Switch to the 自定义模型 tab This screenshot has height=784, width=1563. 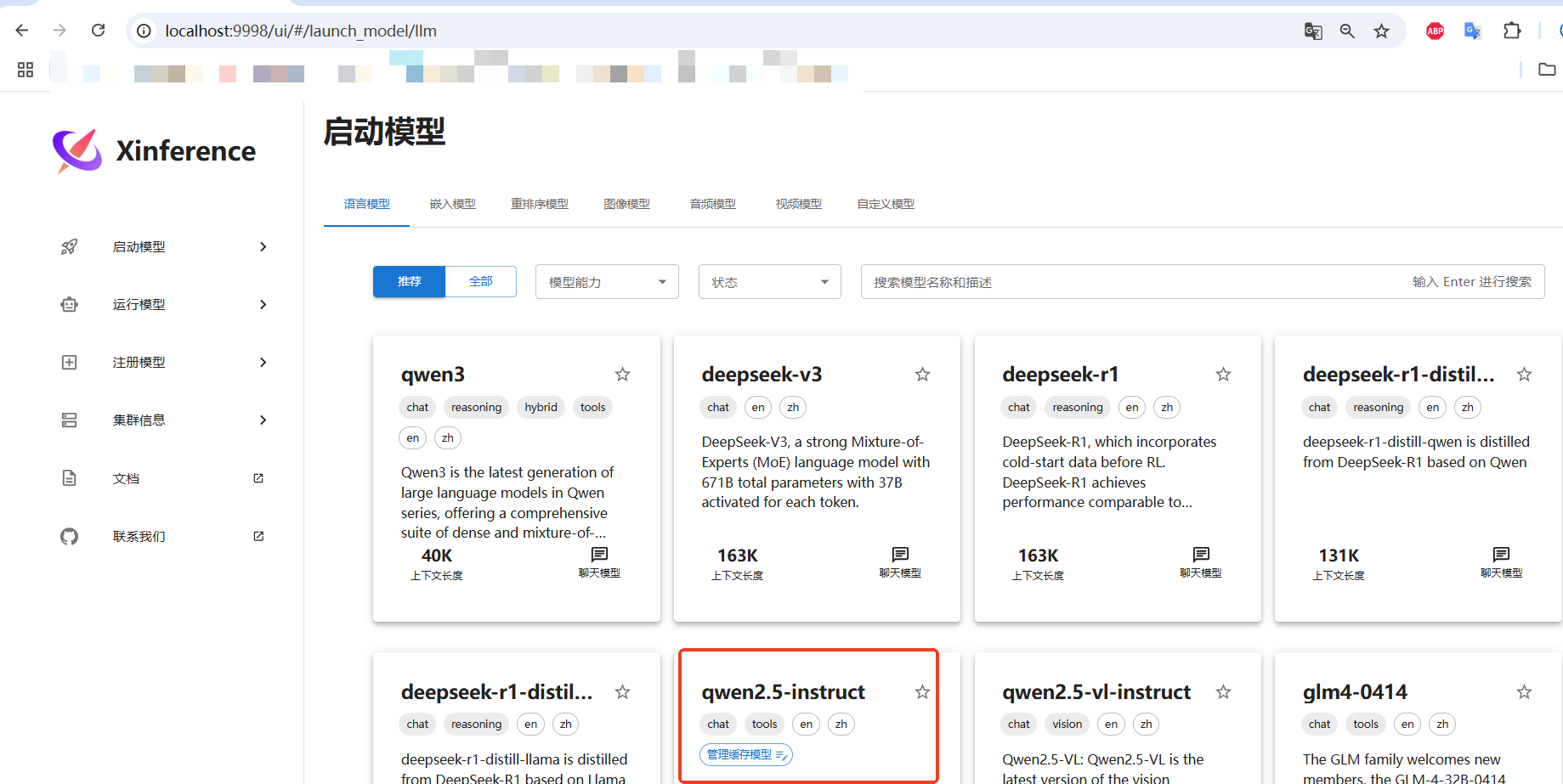click(x=886, y=204)
